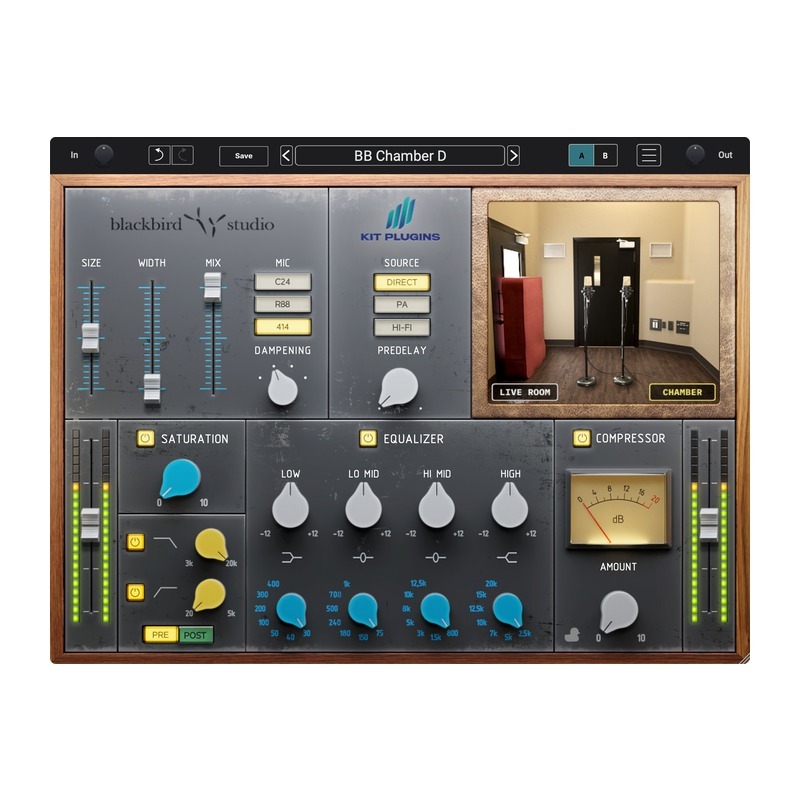Click the duck icon in Compressor panel
The height and width of the screenshot is (800, 800).
tap(572, 635)
